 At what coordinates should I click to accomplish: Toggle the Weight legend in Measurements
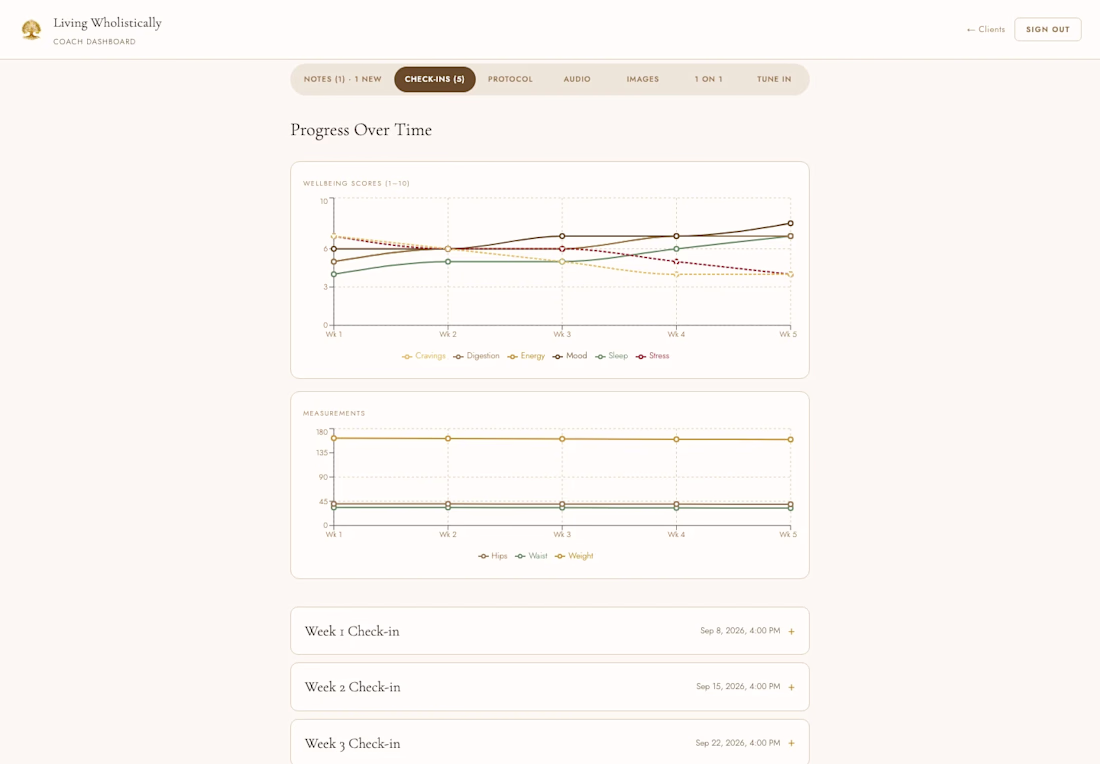pos(574,556)
